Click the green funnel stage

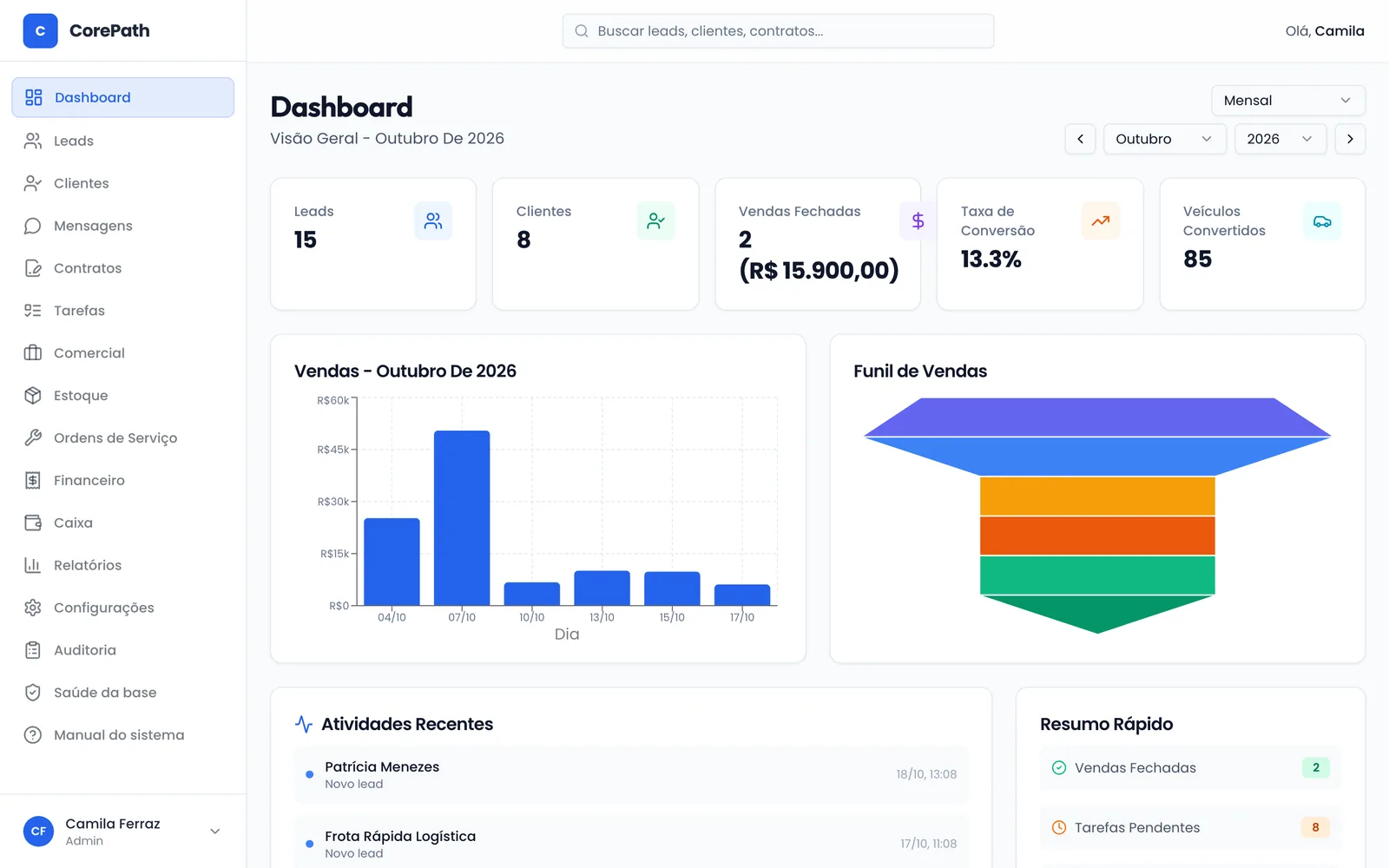[1097, 575]
